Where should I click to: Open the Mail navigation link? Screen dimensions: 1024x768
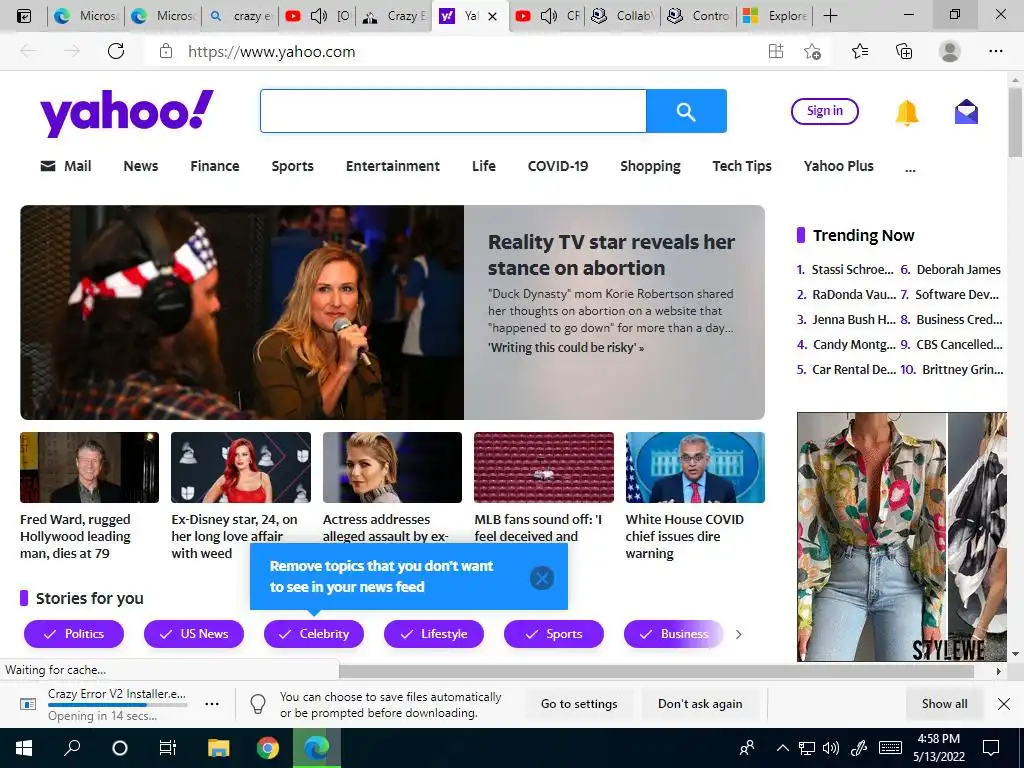tap(66, 166)
